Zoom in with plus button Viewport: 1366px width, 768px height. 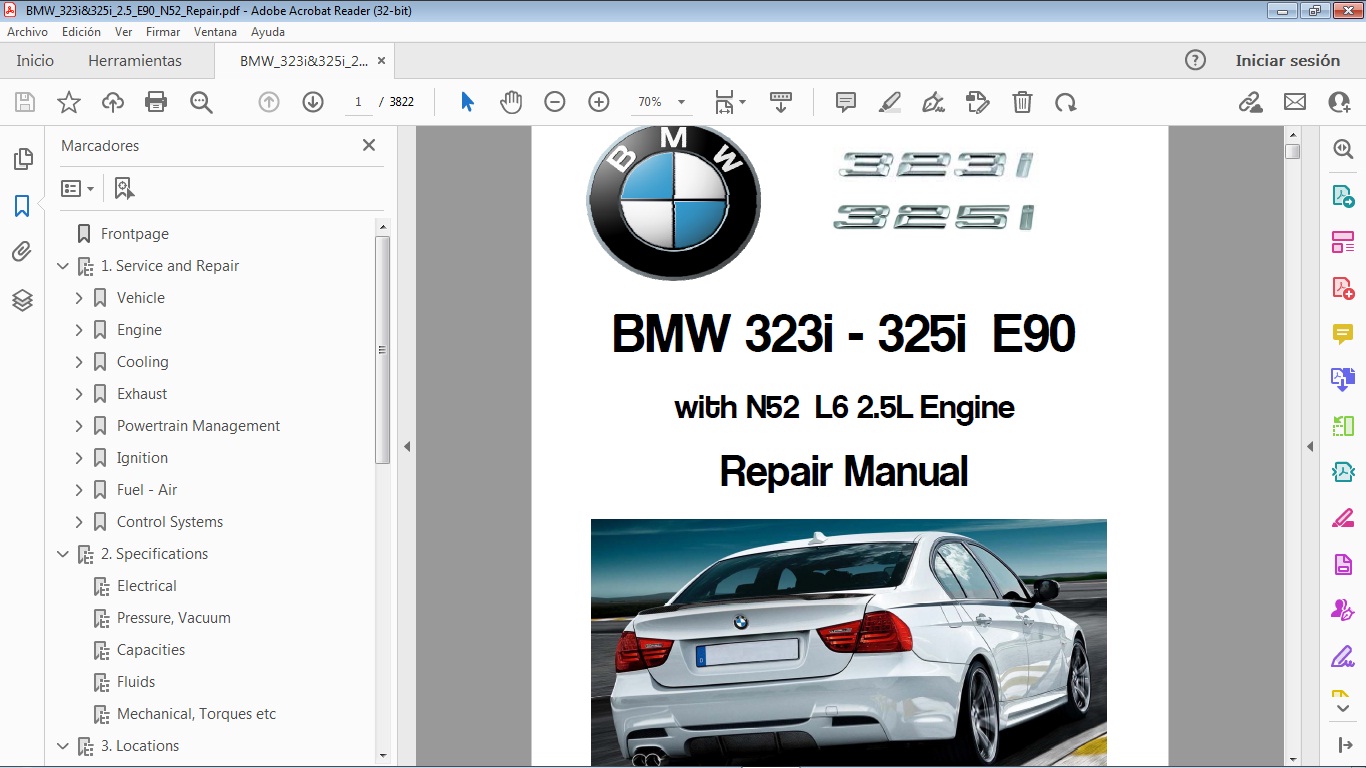(599, 102)
